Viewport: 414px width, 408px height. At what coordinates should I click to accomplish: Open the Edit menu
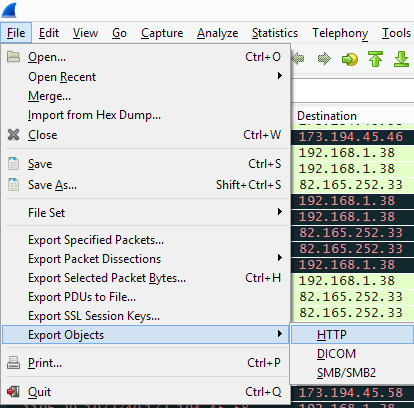point(49,33)
